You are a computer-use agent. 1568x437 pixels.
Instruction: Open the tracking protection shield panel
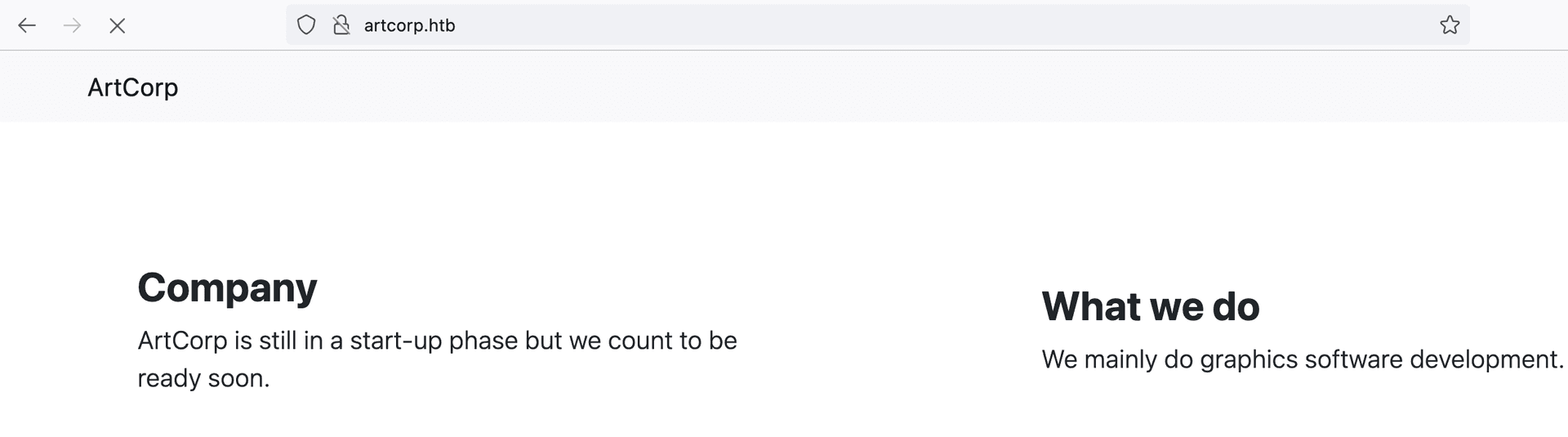coord(305,25)
